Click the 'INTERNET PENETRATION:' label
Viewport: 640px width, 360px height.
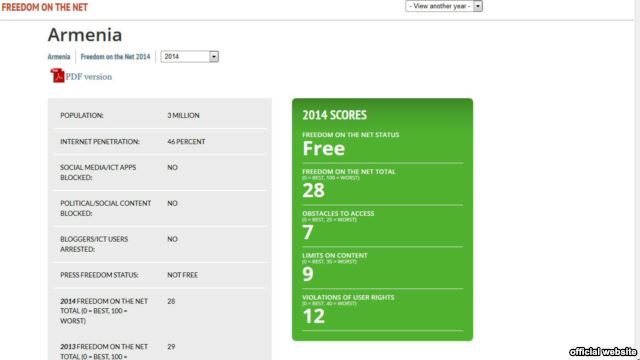tap(100, 142)
